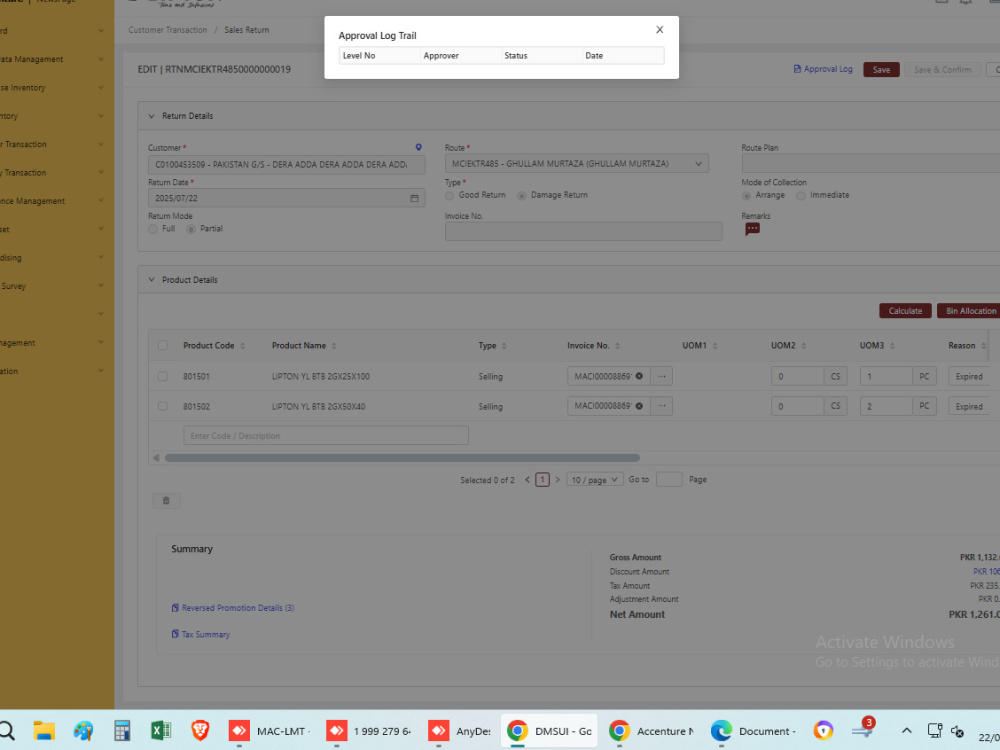
Task: Sort by Product Name column arrows
Action: [334, 346]
